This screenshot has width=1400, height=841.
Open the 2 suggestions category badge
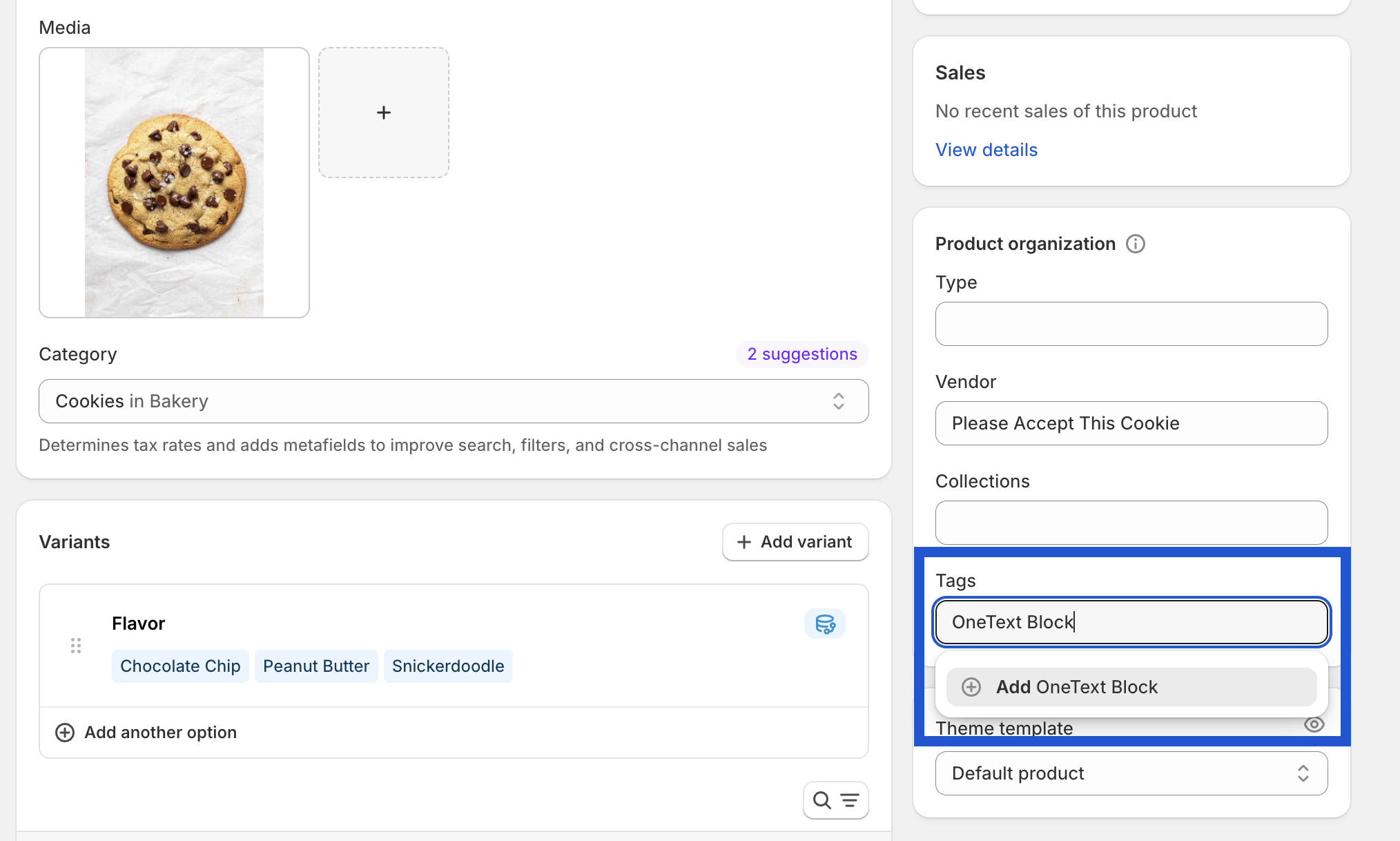pyautogui.click(x=801, y=354)
